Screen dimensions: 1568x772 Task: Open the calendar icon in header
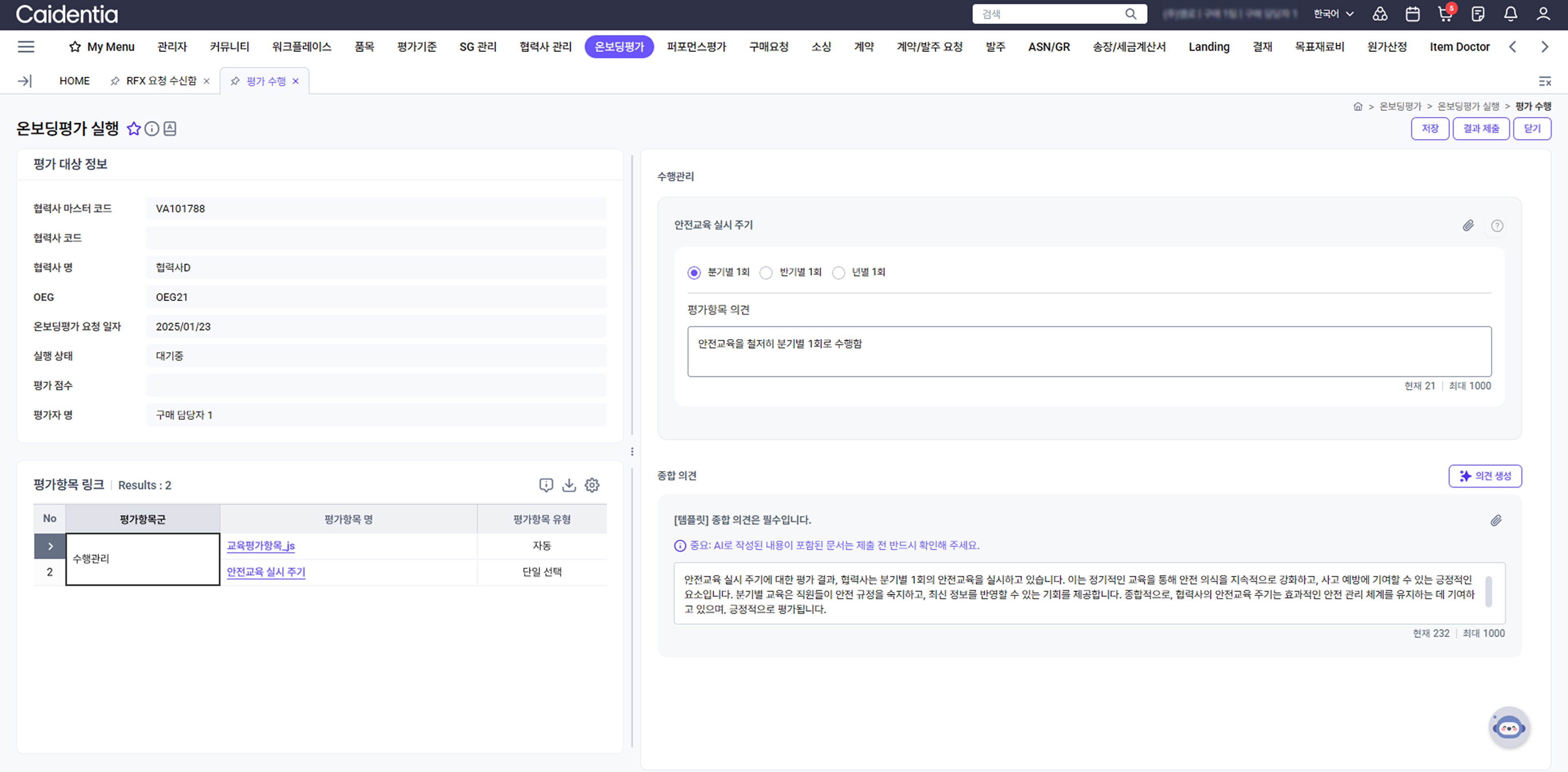1412,14
